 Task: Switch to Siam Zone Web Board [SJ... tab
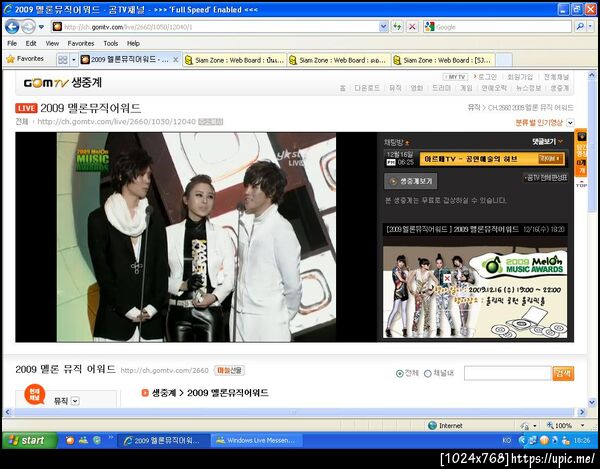pos(443,60)
